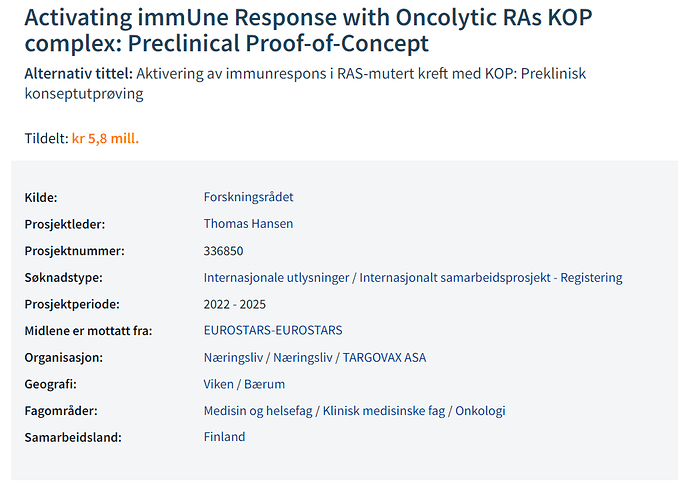690x485 pixels.
Task: Filter by Viken geography link
Action: click(x=218, y=384)
